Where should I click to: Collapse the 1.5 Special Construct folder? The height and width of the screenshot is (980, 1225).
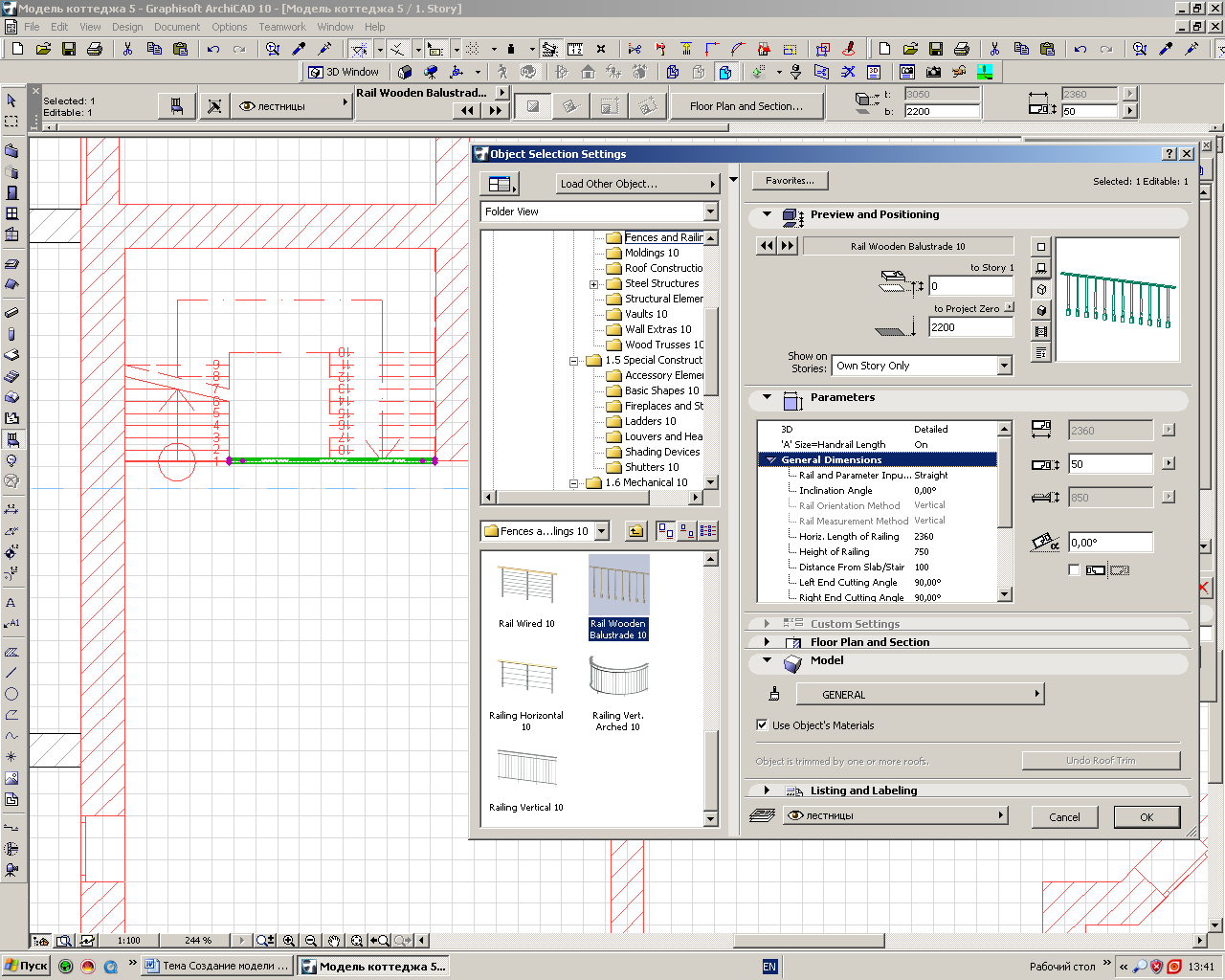pyautogui.click(x=574, y=361)
